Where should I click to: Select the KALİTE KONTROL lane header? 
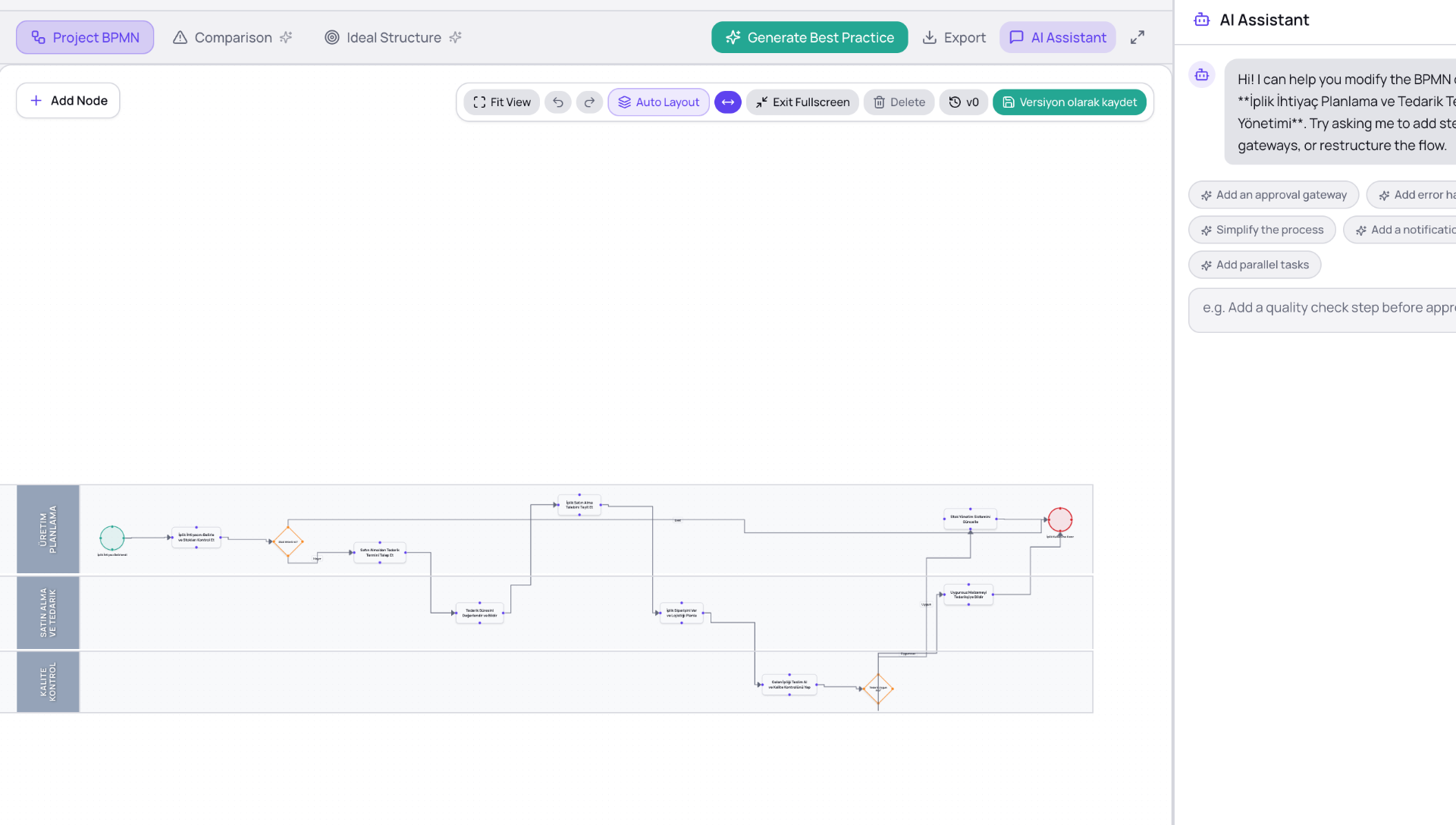[x=48, y=682]
